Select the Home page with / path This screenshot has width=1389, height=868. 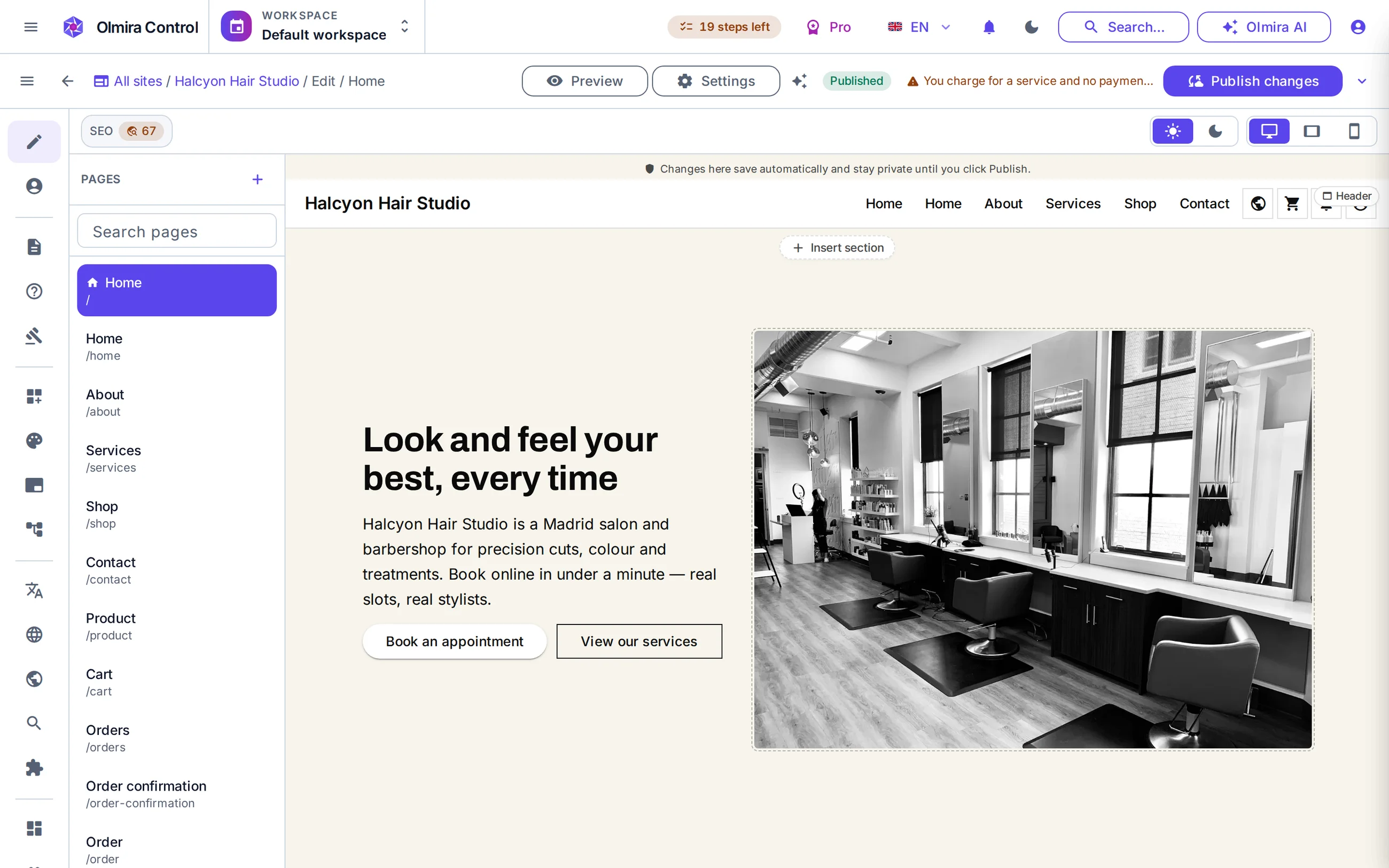pyautogui.click(x=177, y=291)
